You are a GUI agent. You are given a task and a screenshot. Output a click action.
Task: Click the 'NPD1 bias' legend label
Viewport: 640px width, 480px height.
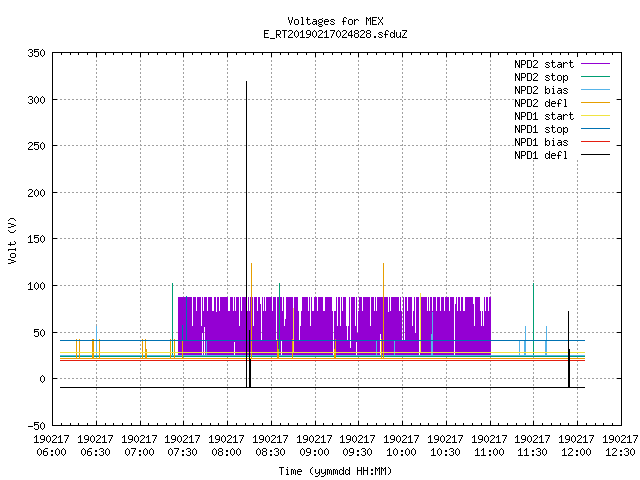[541, 142]
